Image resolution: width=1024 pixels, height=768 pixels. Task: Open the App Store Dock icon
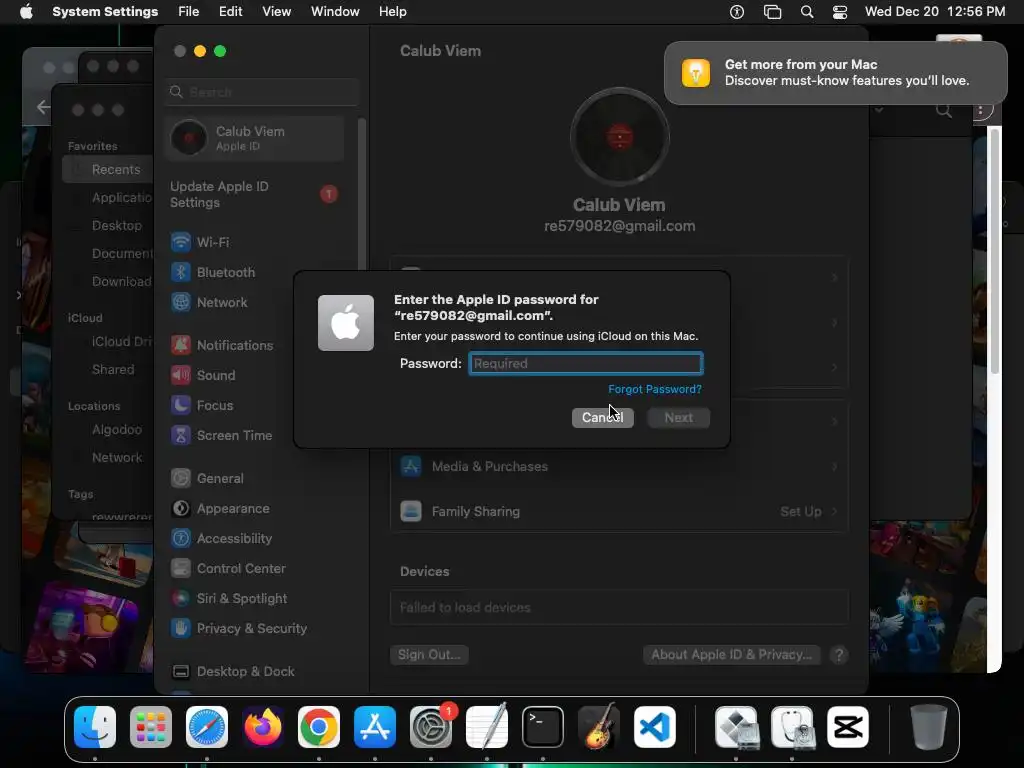[375, 727]
